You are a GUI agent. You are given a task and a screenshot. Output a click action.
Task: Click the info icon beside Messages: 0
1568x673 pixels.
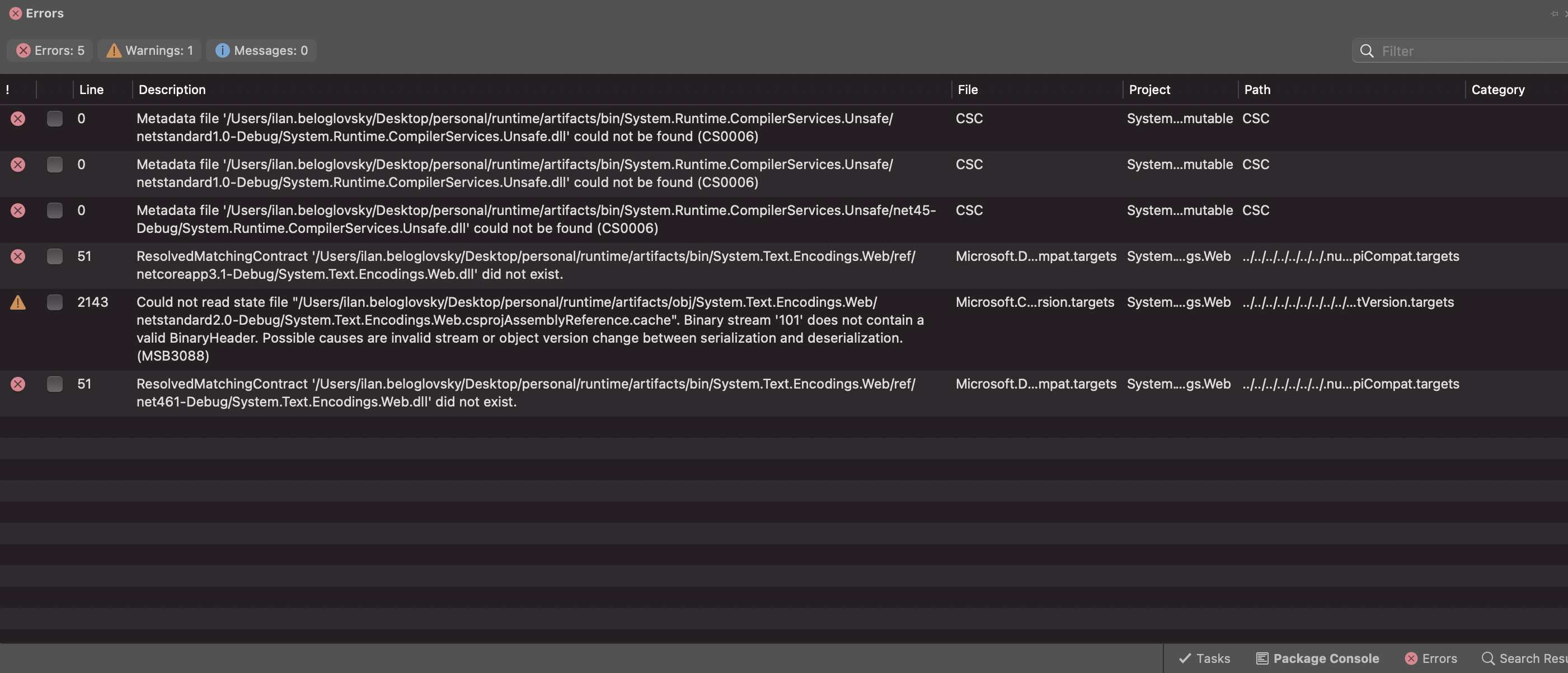coord(222,50)
